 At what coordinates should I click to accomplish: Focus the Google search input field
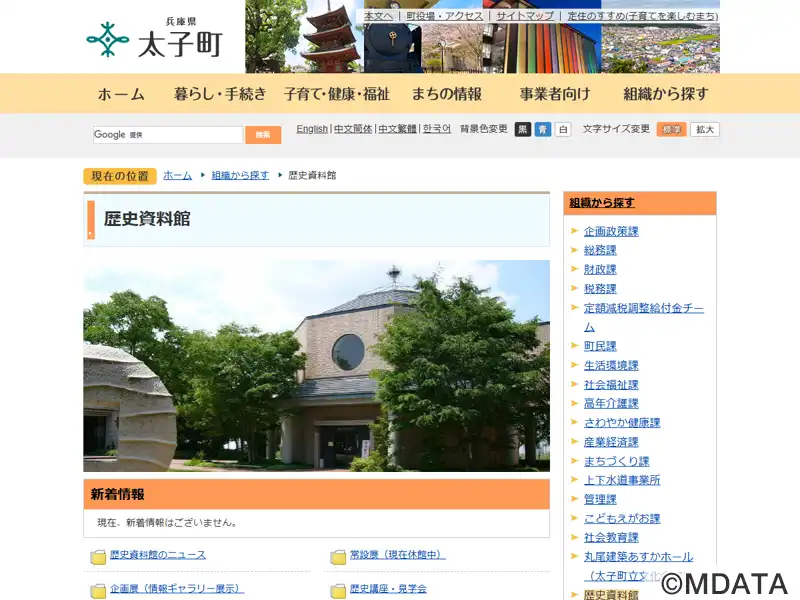pyautogui.click(x=168, y=135)
